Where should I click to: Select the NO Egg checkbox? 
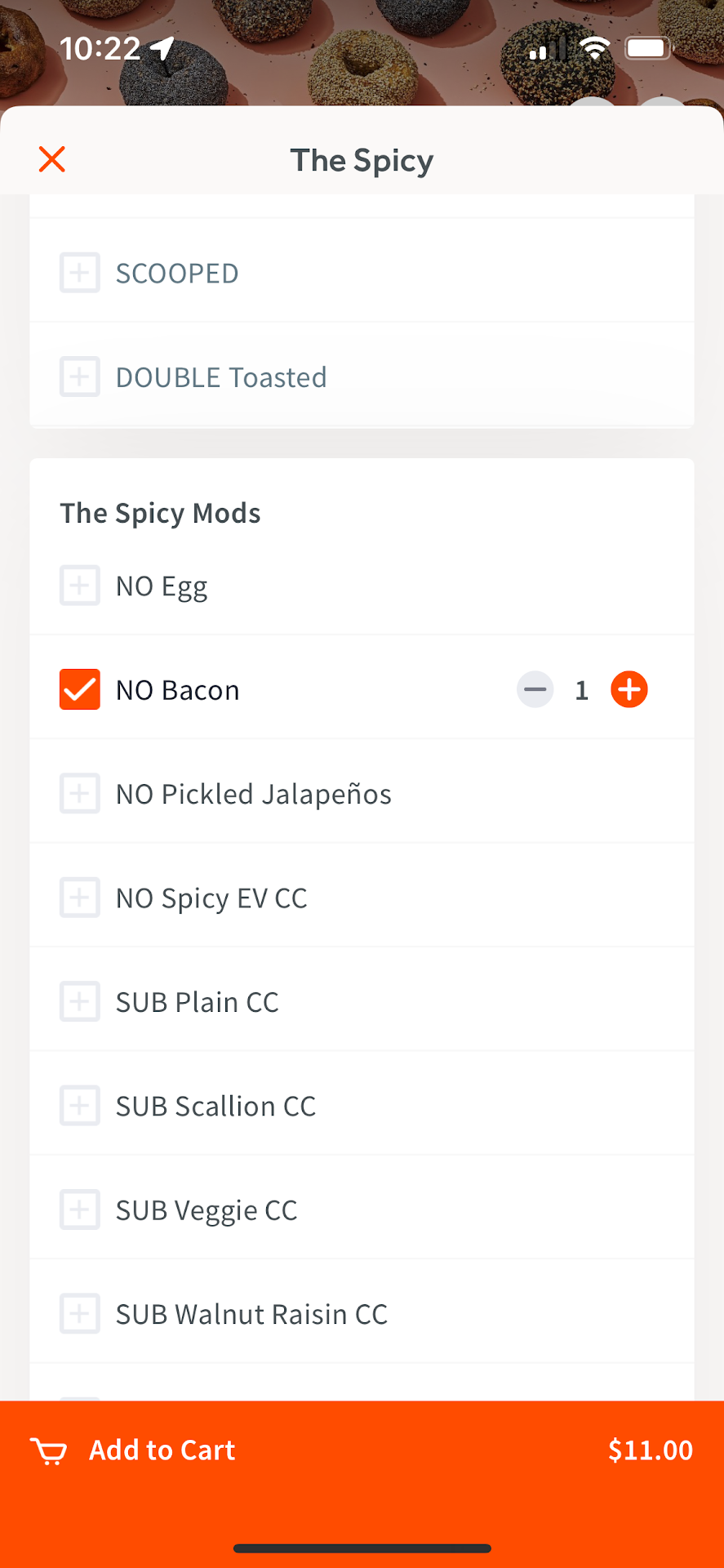pos(80,586)
